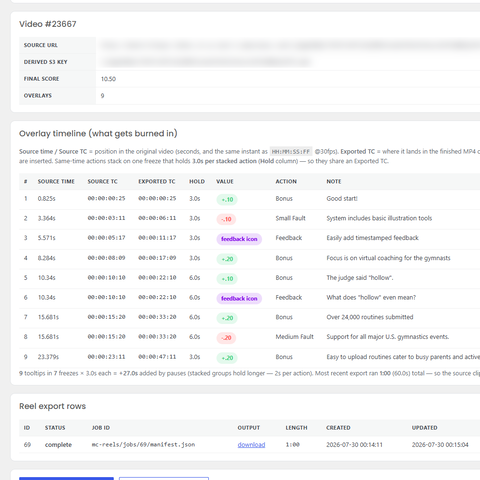Click the Exported TC column header
Image resolution: width=480 pixels, height=480 pixels.
(x=157, y=181)
